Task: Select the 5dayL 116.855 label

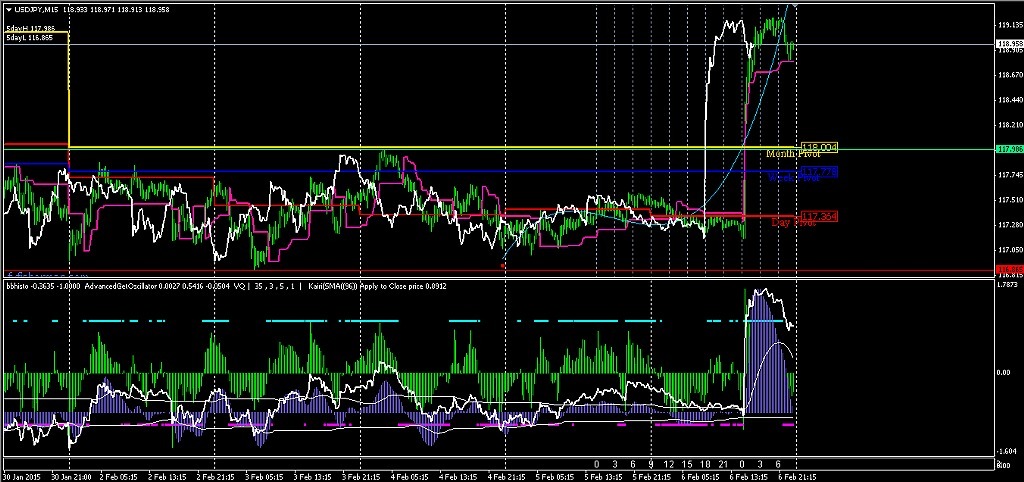Action: pyautogui.click(x=31, y=37)
